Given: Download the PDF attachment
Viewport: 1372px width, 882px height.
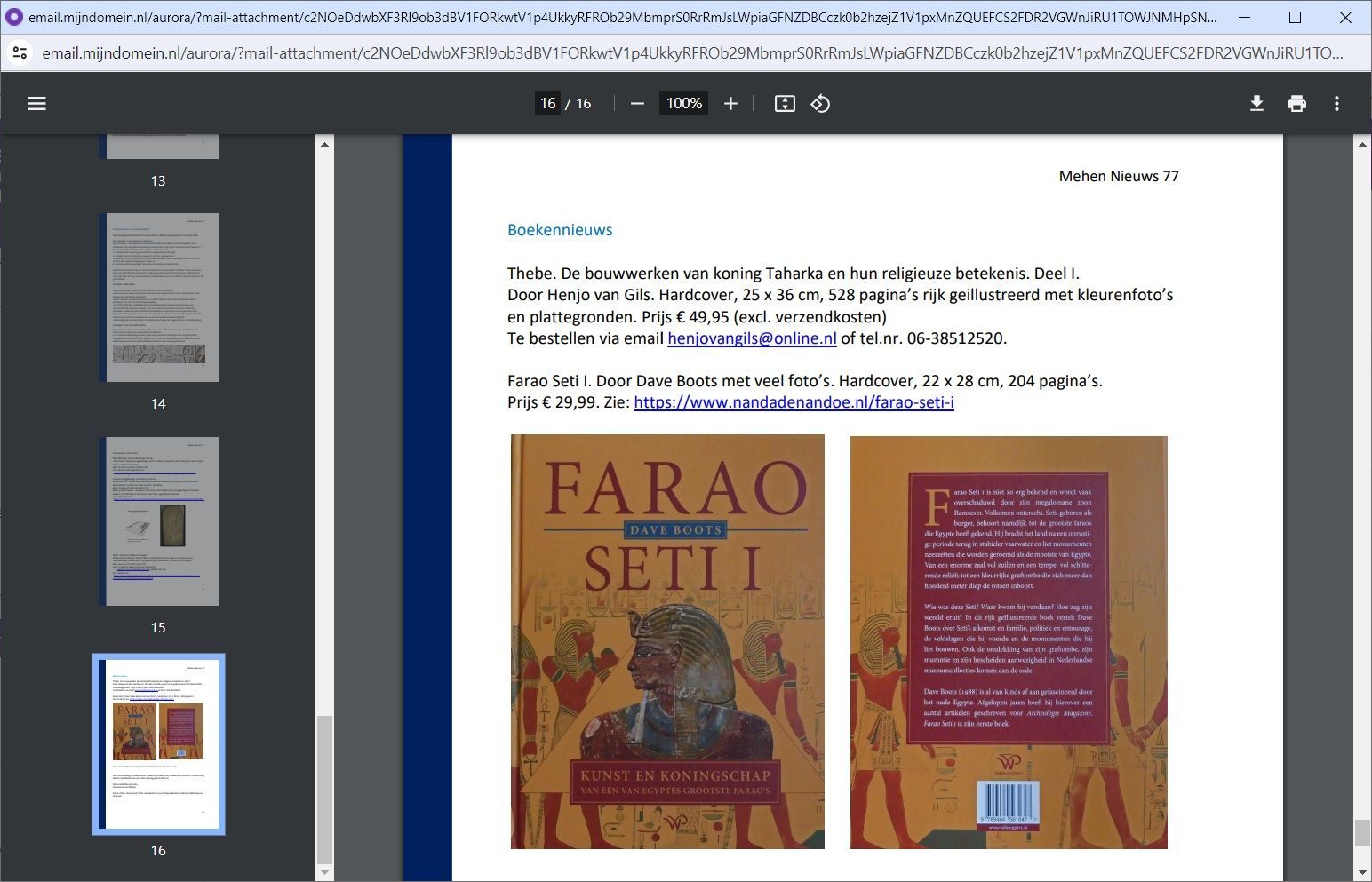Looking at the screenshot, I should [x=1256, y=104].
